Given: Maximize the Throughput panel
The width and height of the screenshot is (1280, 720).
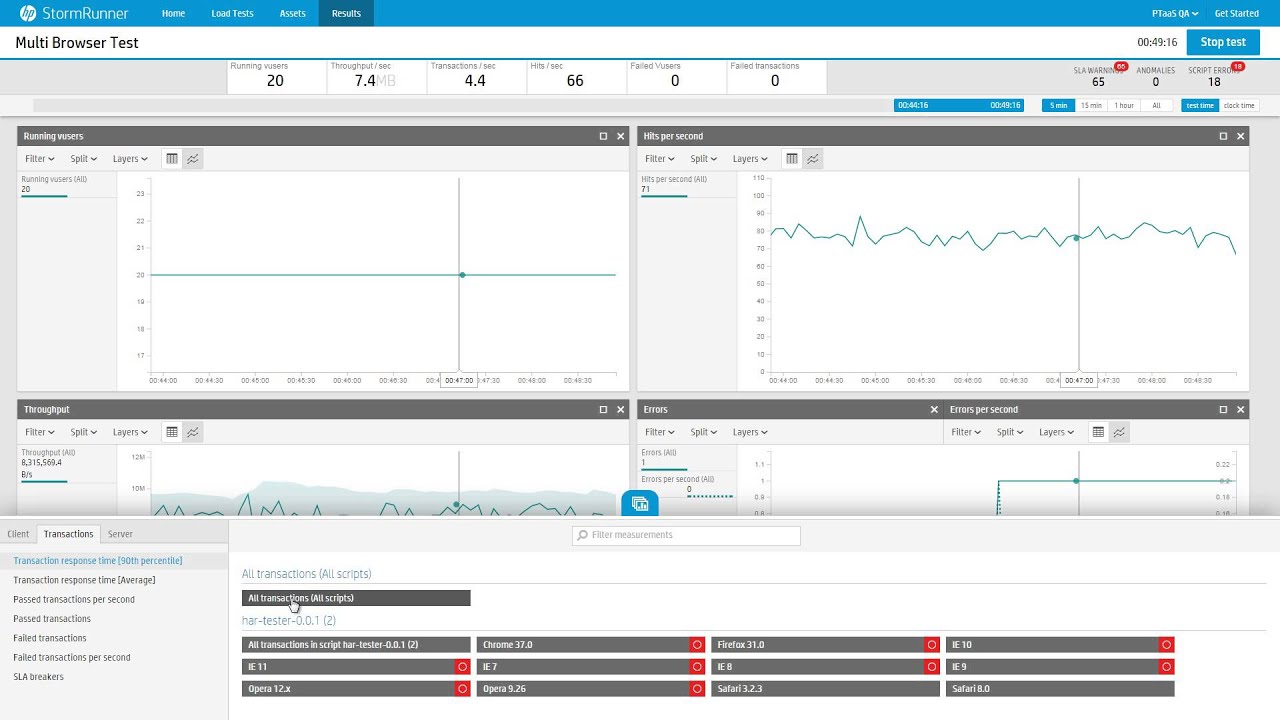Looking at the screenshot, I should [603, 409].
